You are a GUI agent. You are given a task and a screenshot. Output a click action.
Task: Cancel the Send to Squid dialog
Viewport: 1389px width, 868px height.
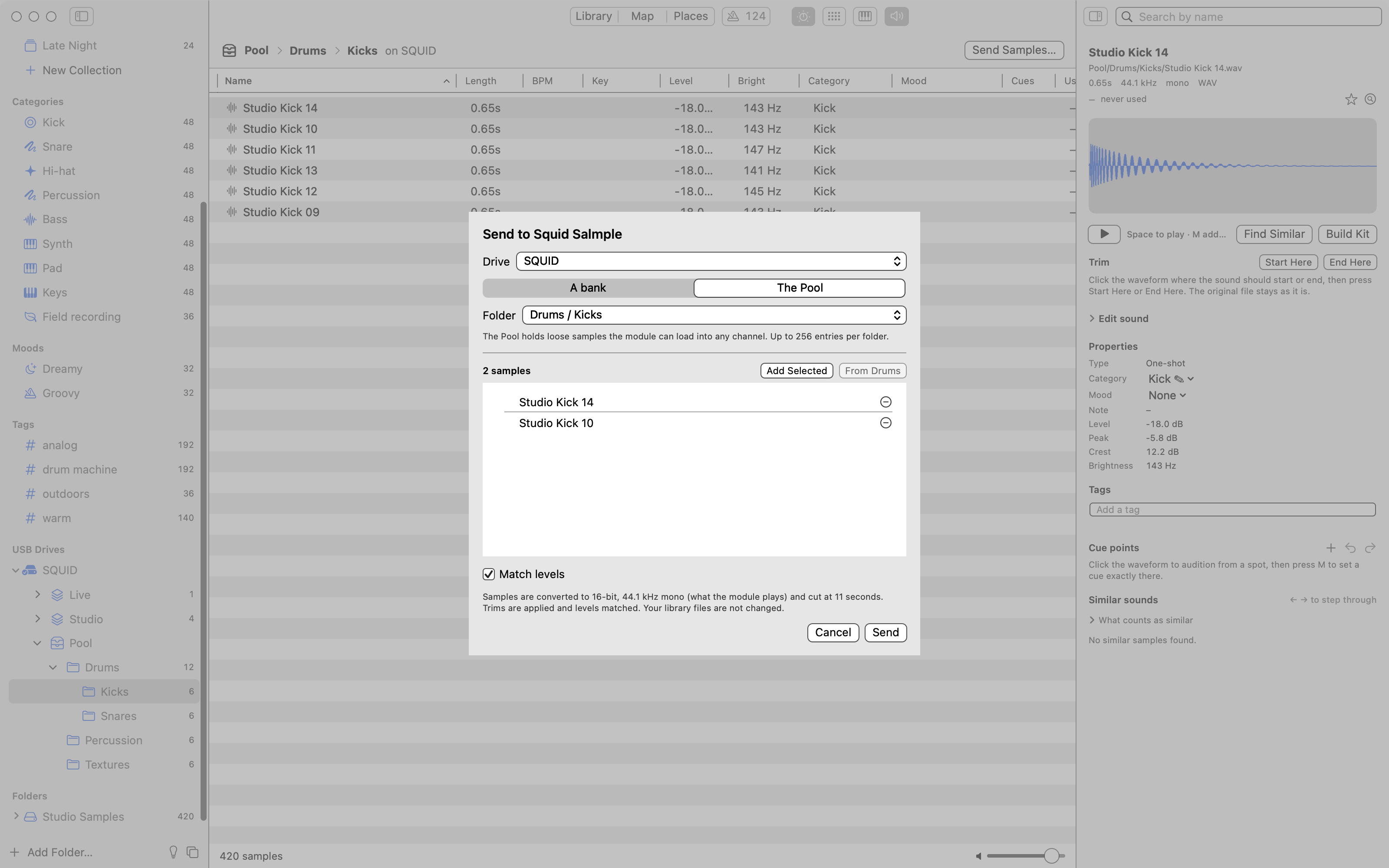point(833,633)
